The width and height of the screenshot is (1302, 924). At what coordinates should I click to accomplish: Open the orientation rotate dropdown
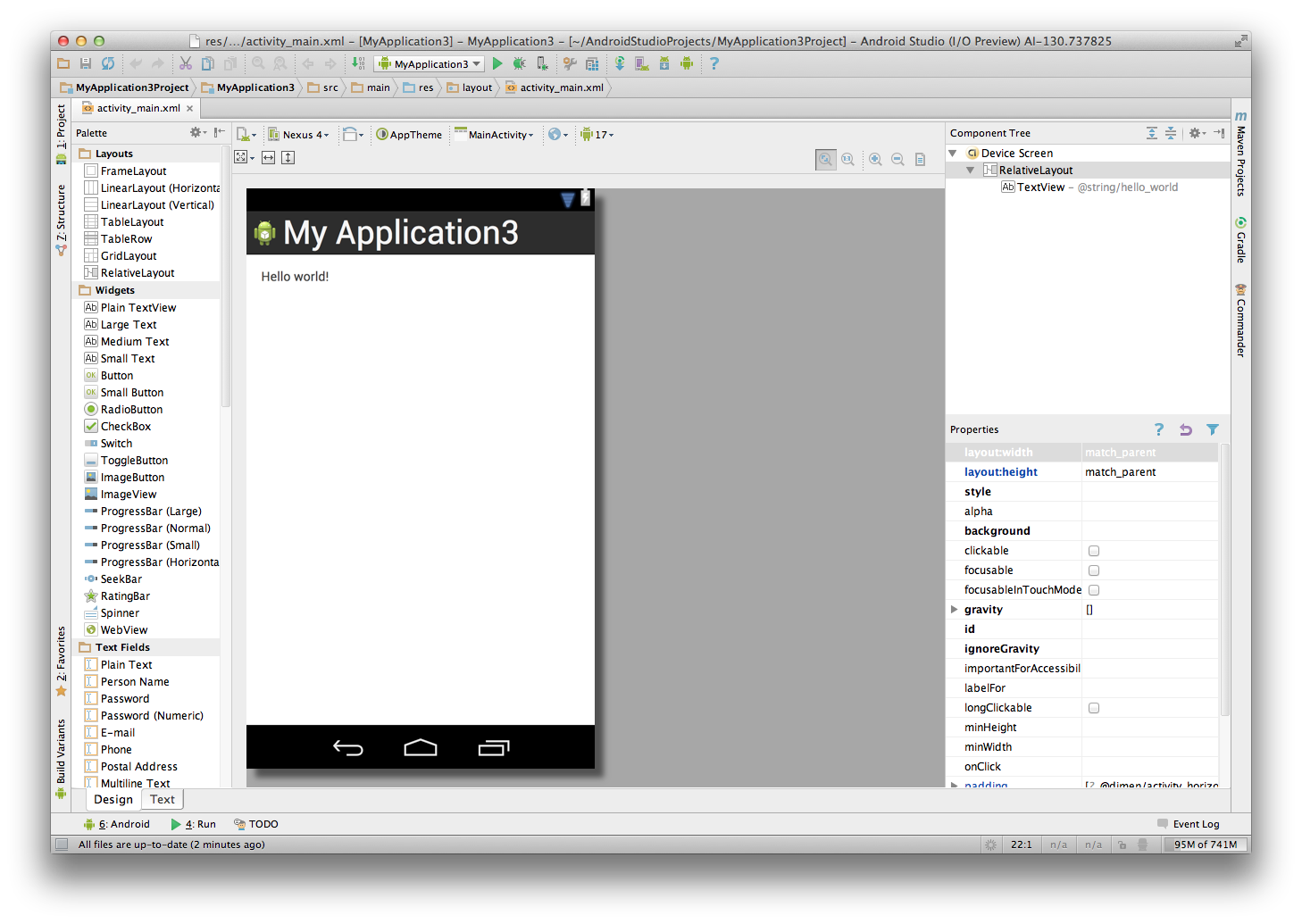(354, 135)
